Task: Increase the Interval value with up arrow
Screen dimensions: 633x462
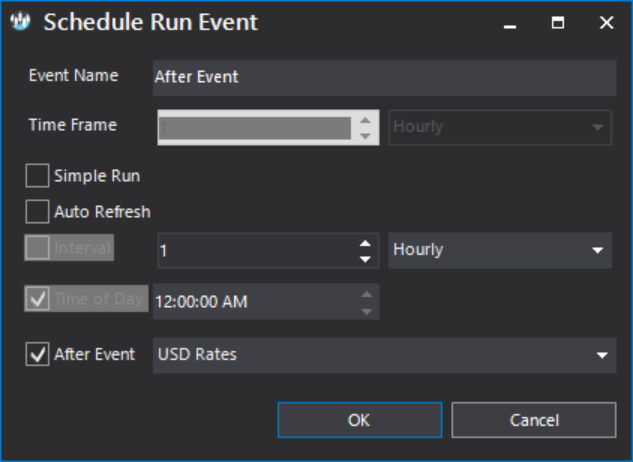Action: (365, 243)
